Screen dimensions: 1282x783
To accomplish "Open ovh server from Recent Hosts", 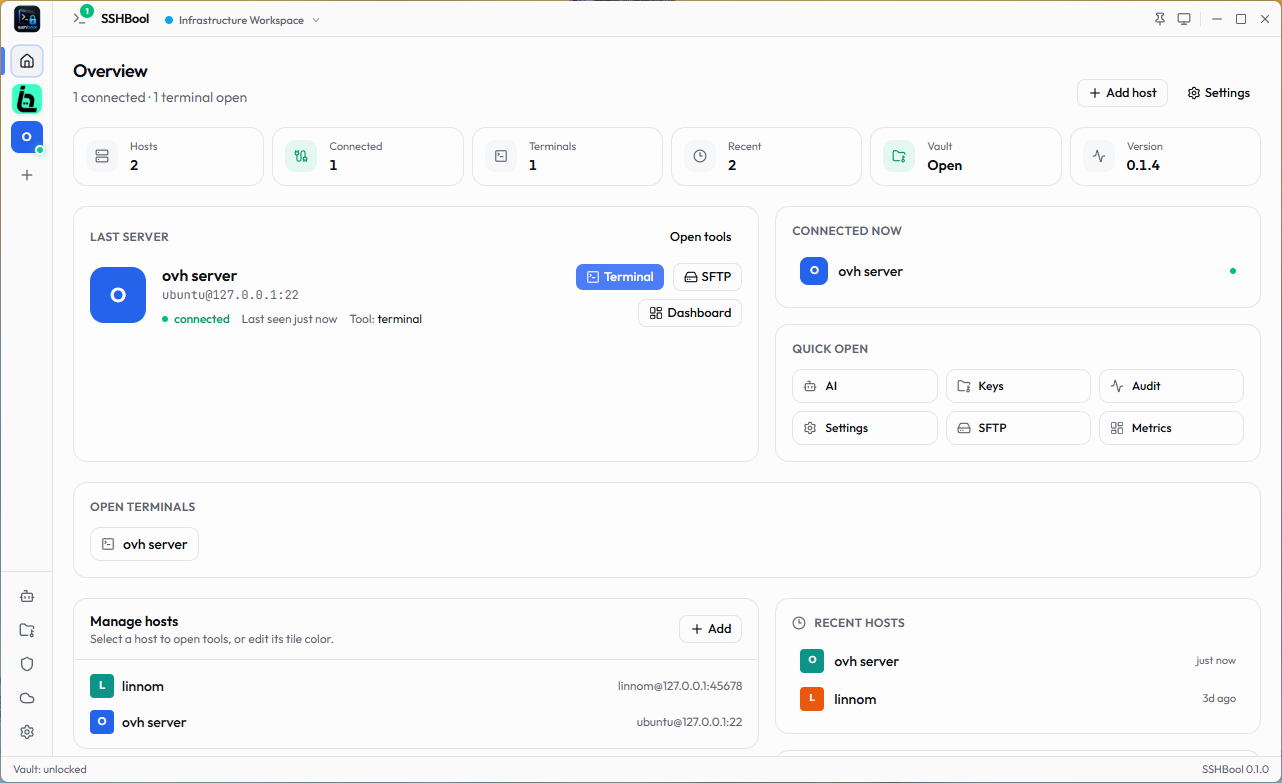I will (x=1018, y=661).
